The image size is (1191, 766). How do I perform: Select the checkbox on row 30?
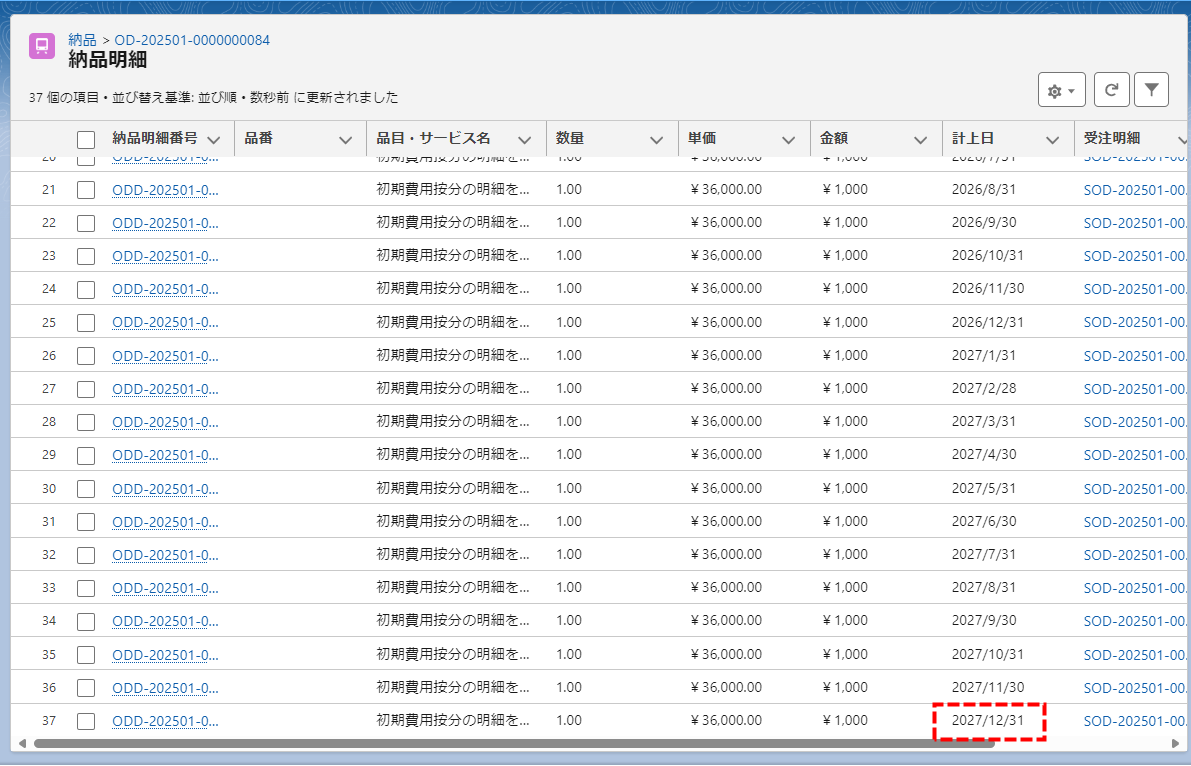tap(86, 489)
